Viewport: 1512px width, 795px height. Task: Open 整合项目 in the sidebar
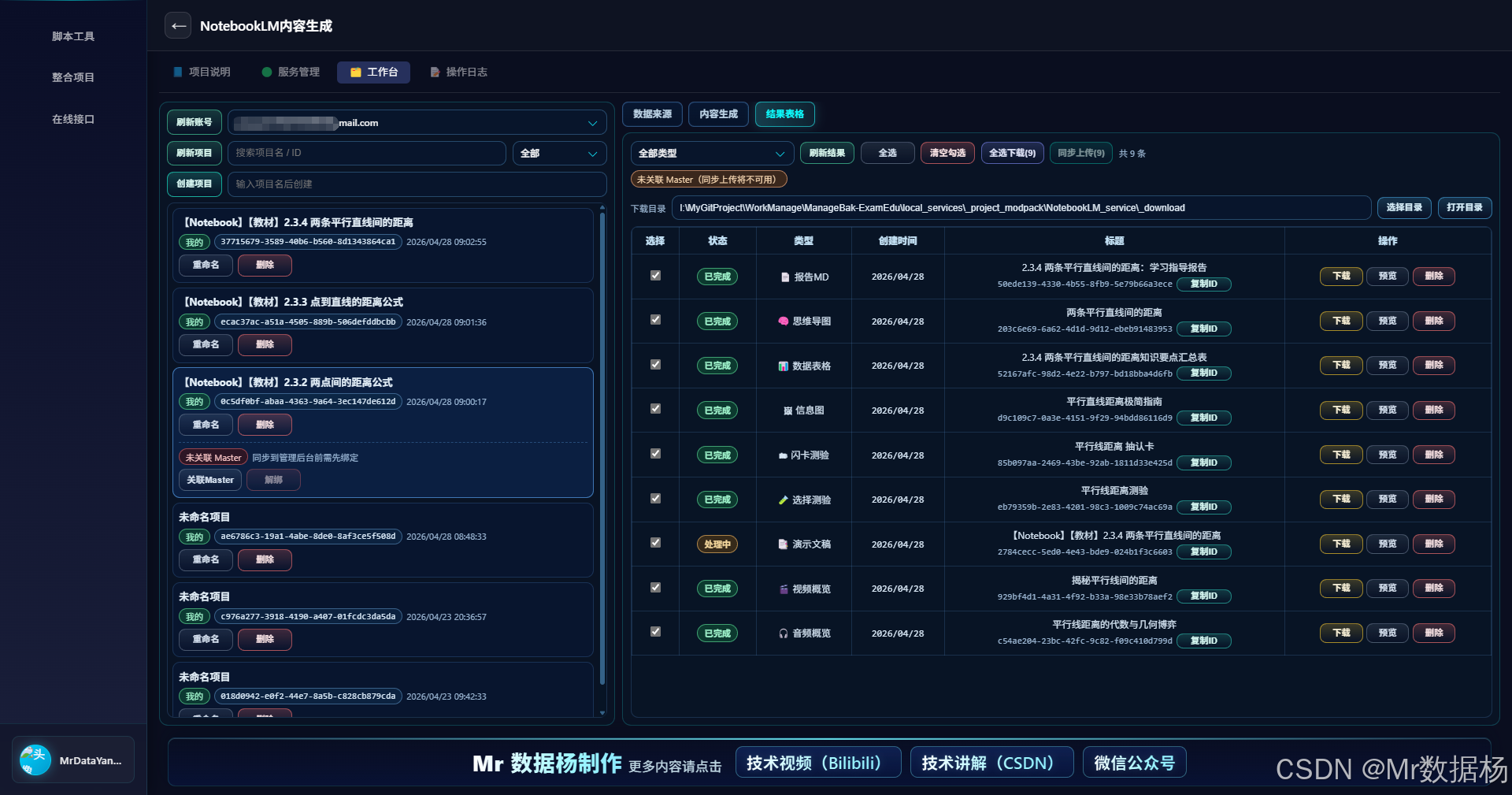click(73, 77)
